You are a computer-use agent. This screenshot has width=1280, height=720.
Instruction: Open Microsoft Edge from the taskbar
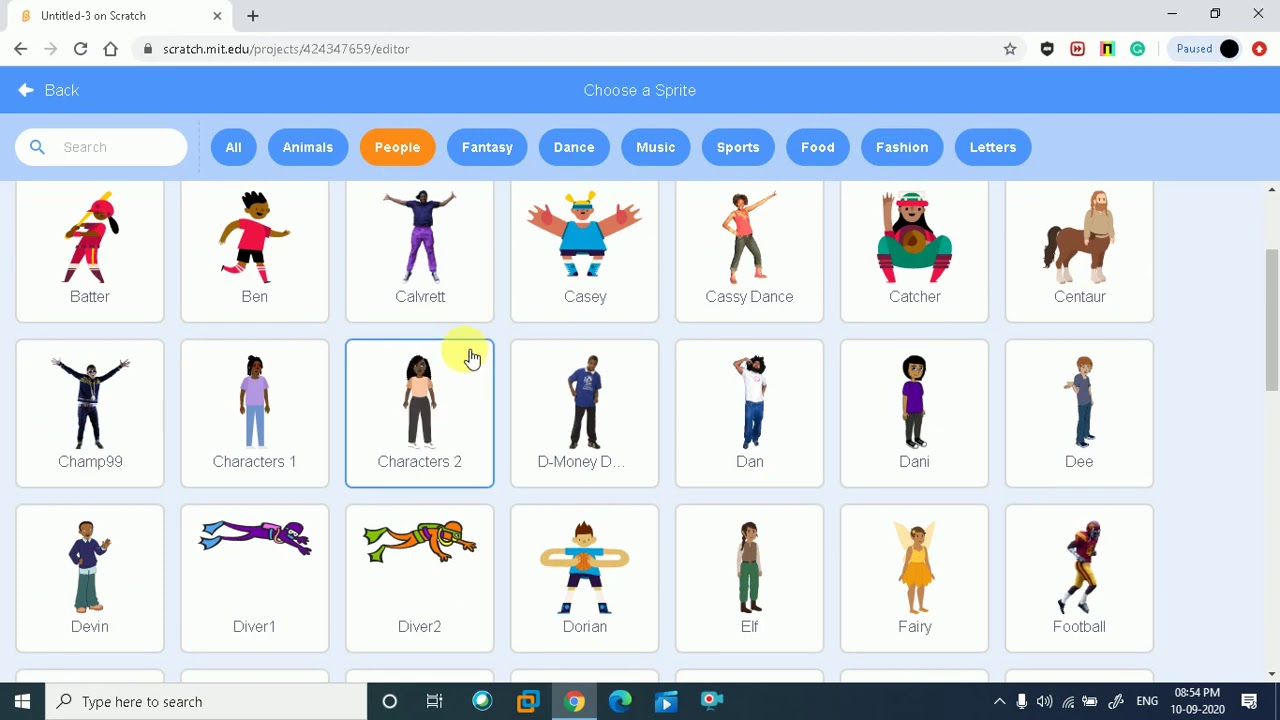pos(620,701)
